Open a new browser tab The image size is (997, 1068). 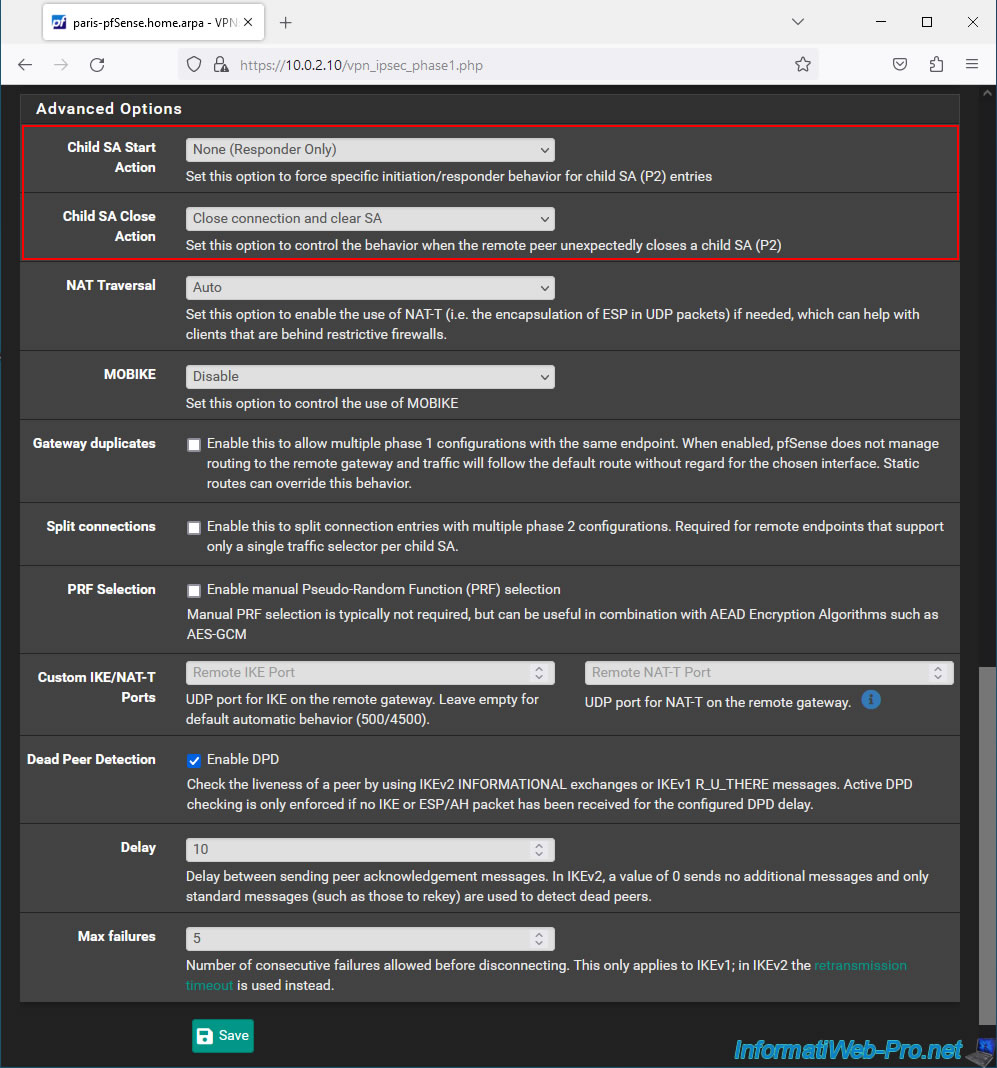click(x=285, y=22)
